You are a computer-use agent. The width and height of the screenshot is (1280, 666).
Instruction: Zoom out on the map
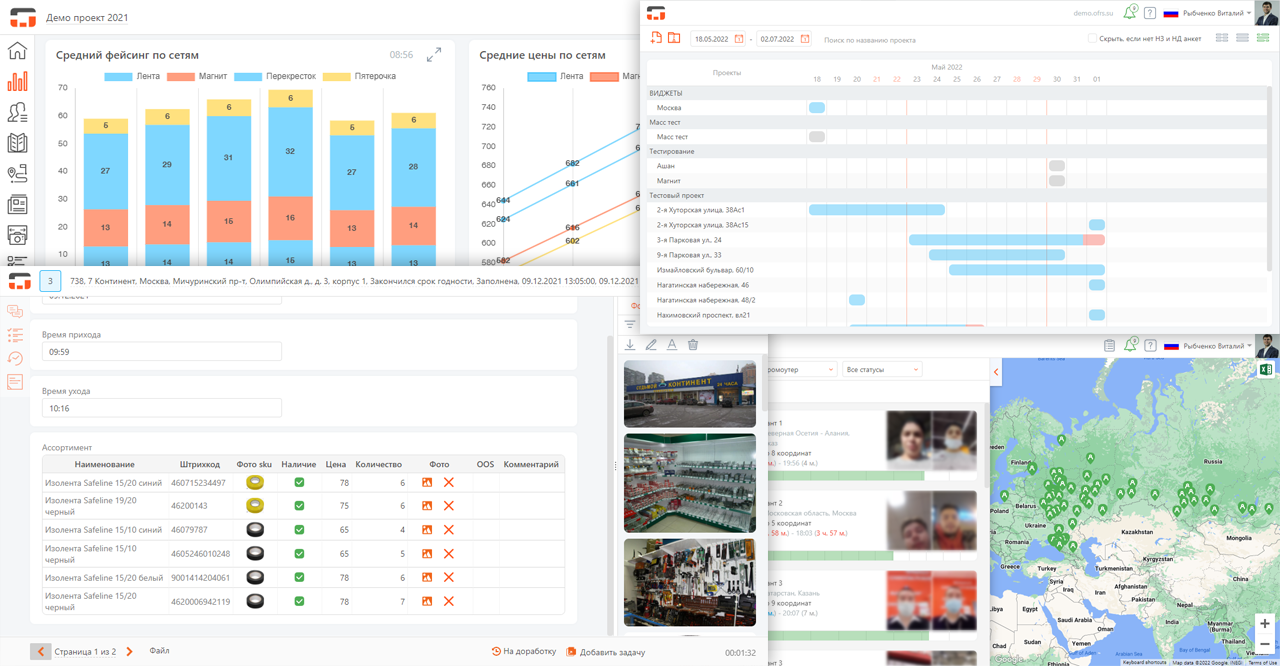coord(1265,644)
